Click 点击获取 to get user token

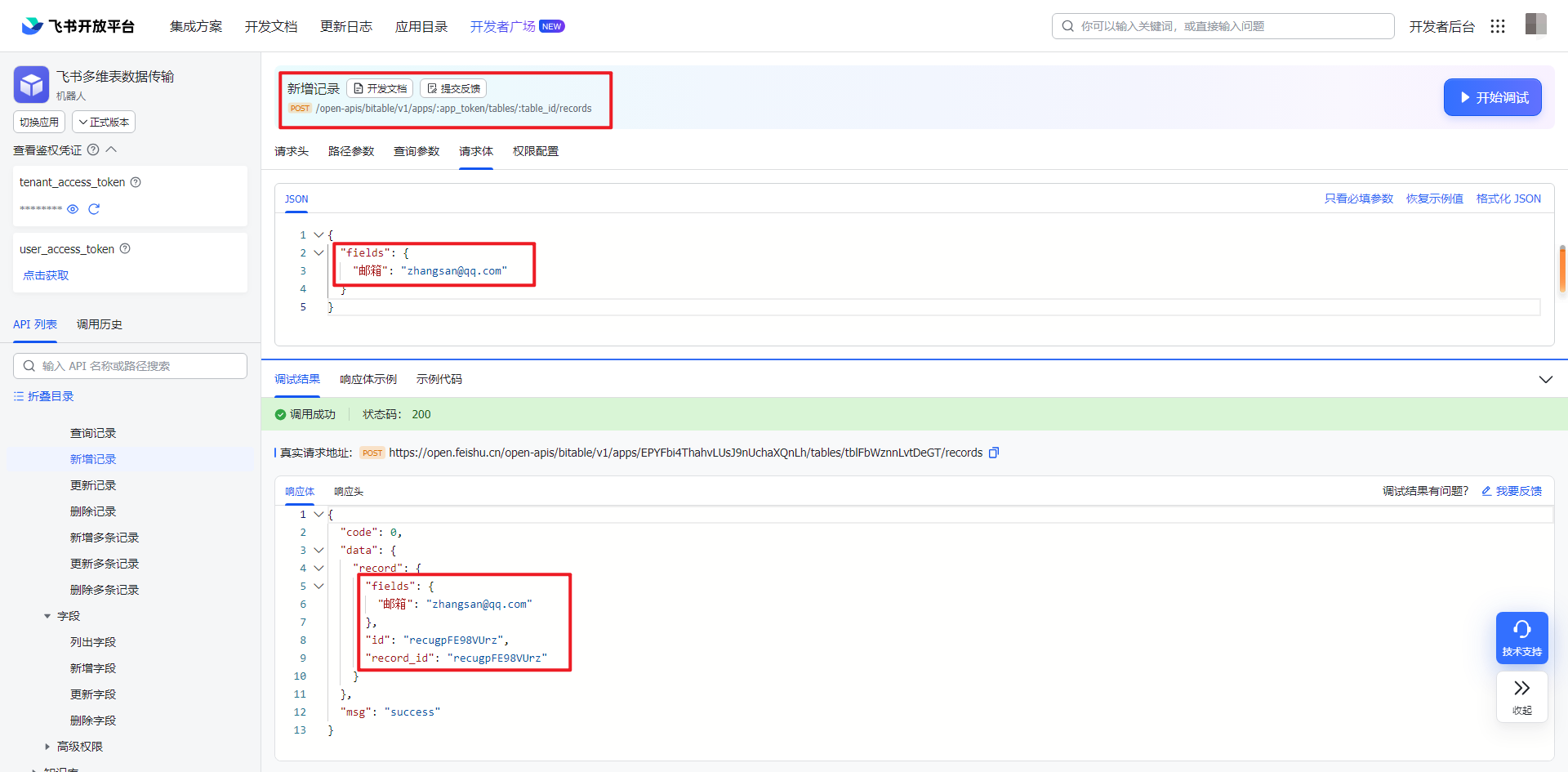coord(46,275)
